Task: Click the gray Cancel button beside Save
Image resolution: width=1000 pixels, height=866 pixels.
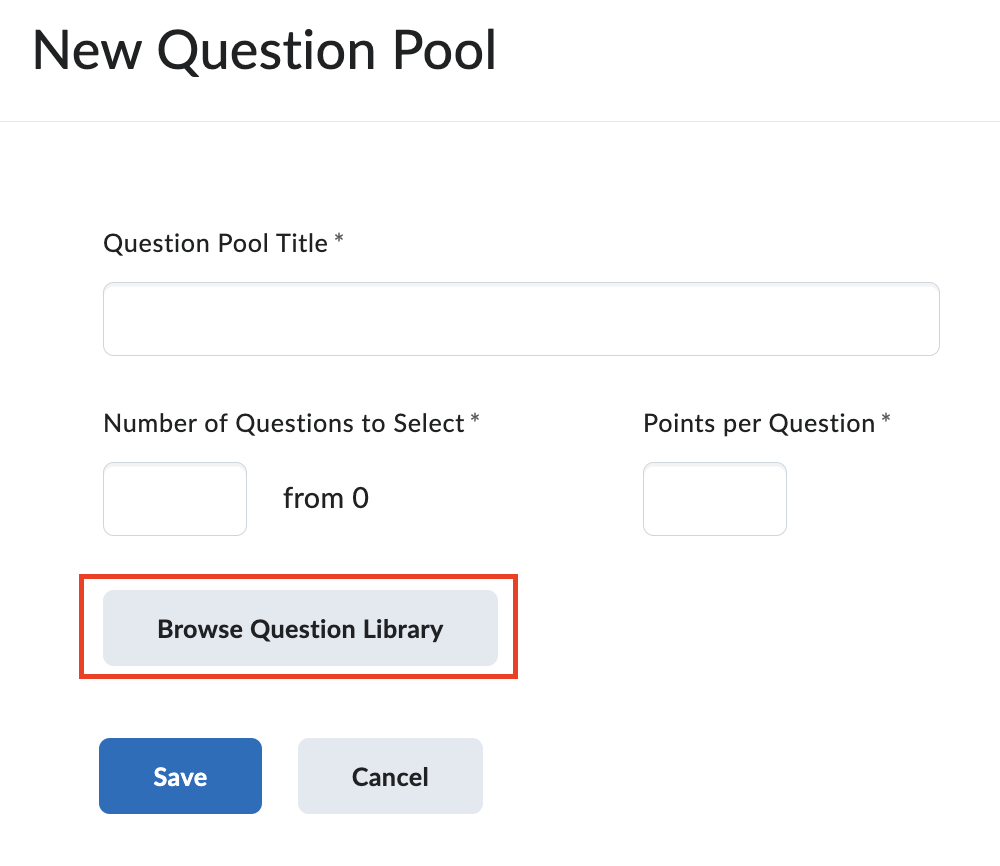Action: click(x=390, y=777)
